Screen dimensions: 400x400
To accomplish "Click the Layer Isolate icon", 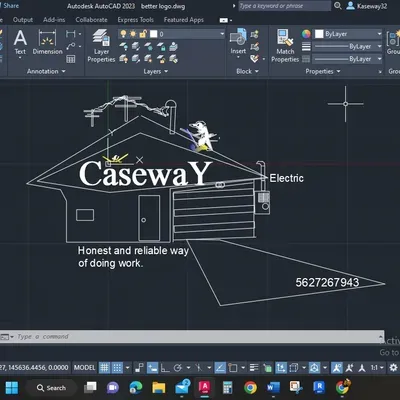I will pos(136,46).
